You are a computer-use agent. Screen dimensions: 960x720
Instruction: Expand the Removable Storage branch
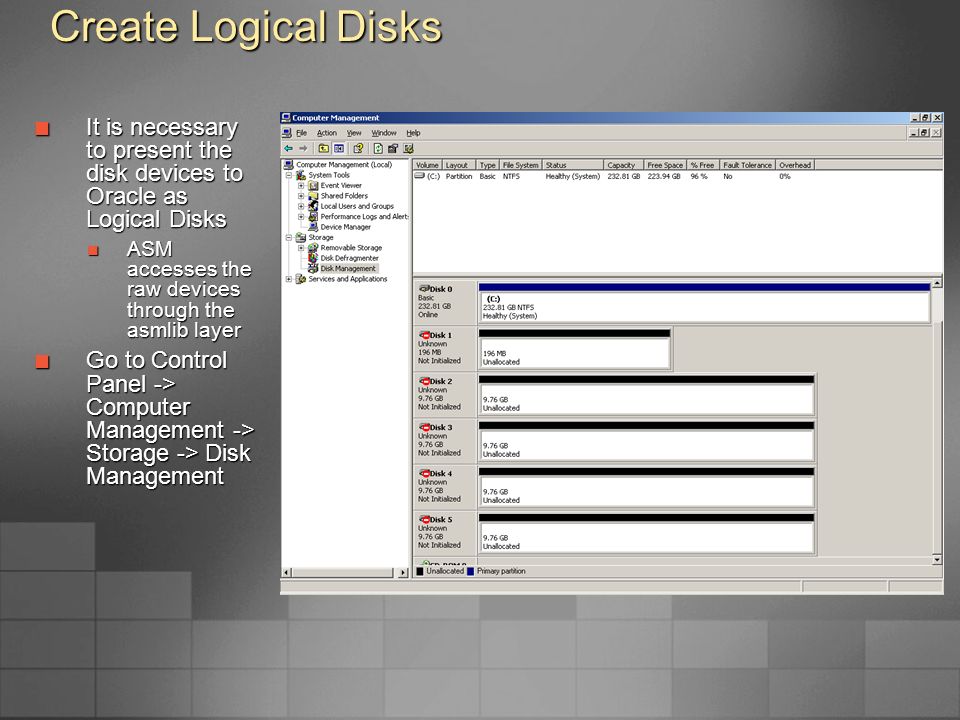coord(301,248)
